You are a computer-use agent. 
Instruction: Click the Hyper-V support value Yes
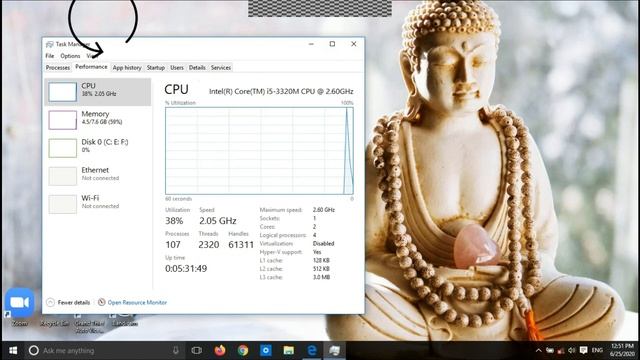(x=317, y=252)
